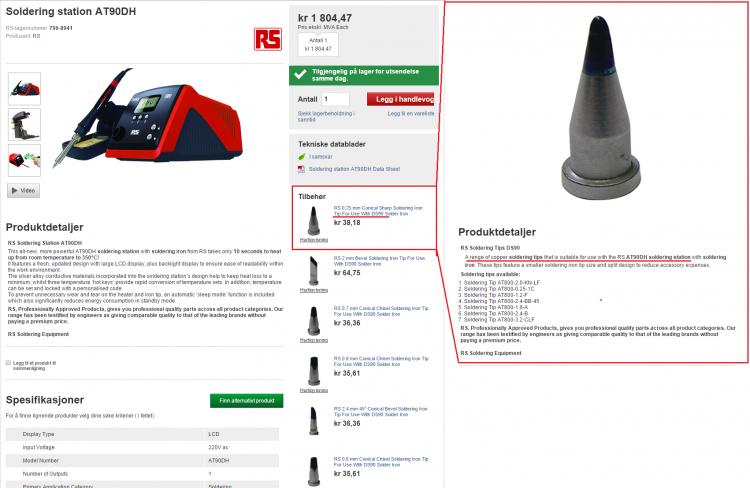This screenshot has width=750, height=488.
Task: Select the second product thumbnail image
Action: click(x=24, y=125)
